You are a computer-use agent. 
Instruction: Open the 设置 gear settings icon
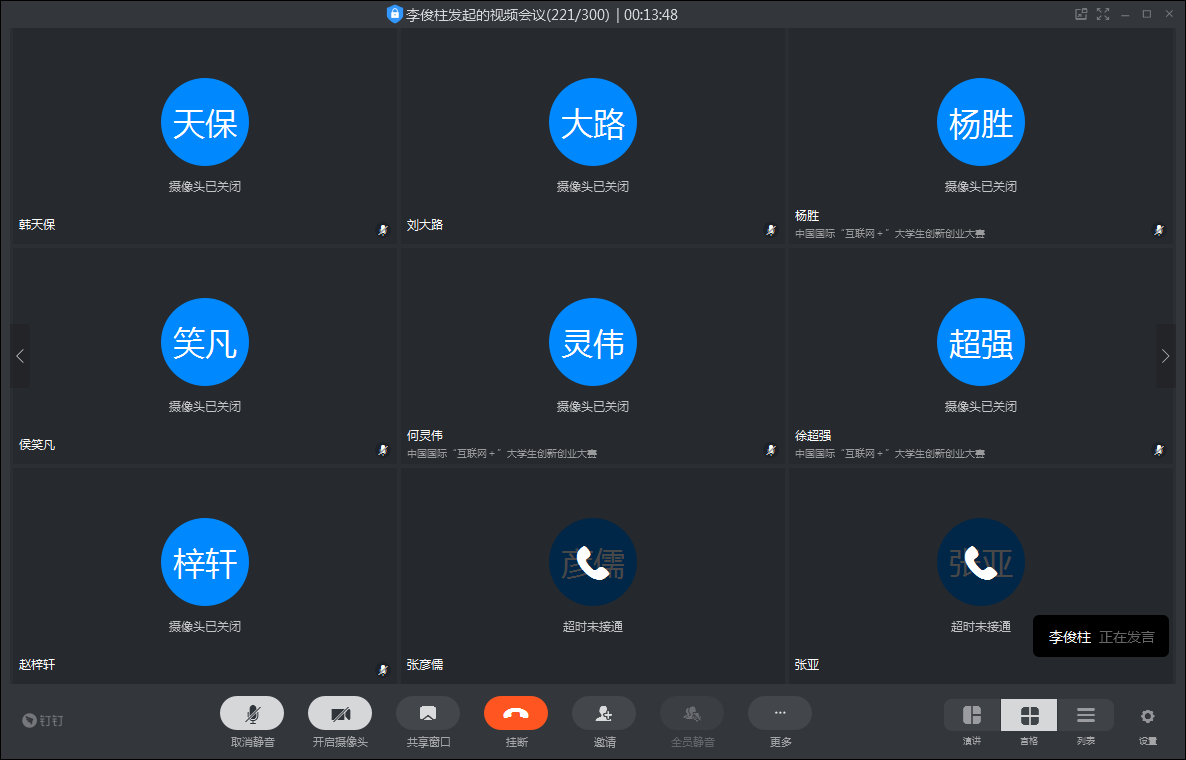click(x=1147, y=716)
